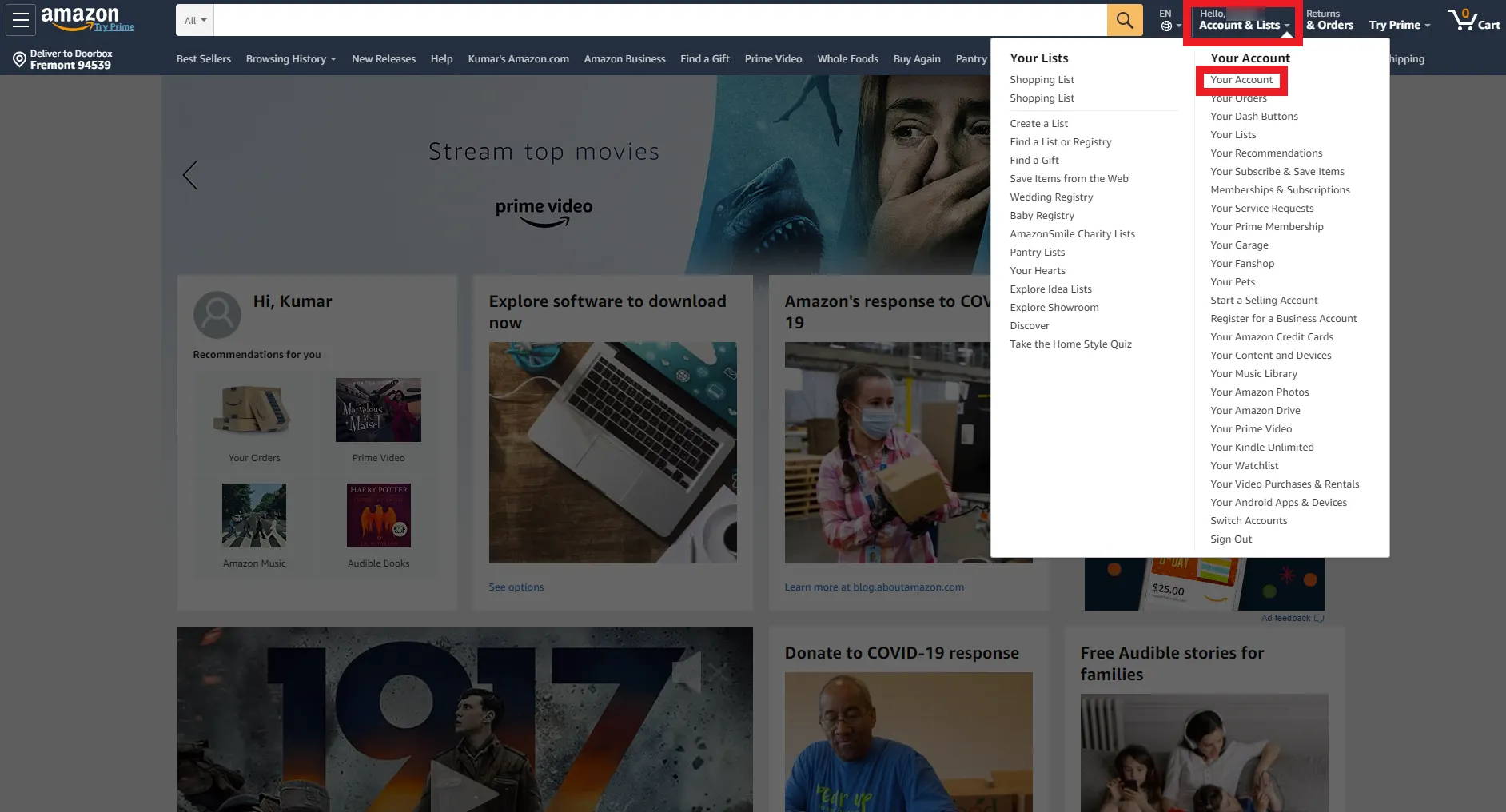The height and width of the screenshot is (812, 1506).
Task: Open Baby Registry
Action: point(1042,215)
